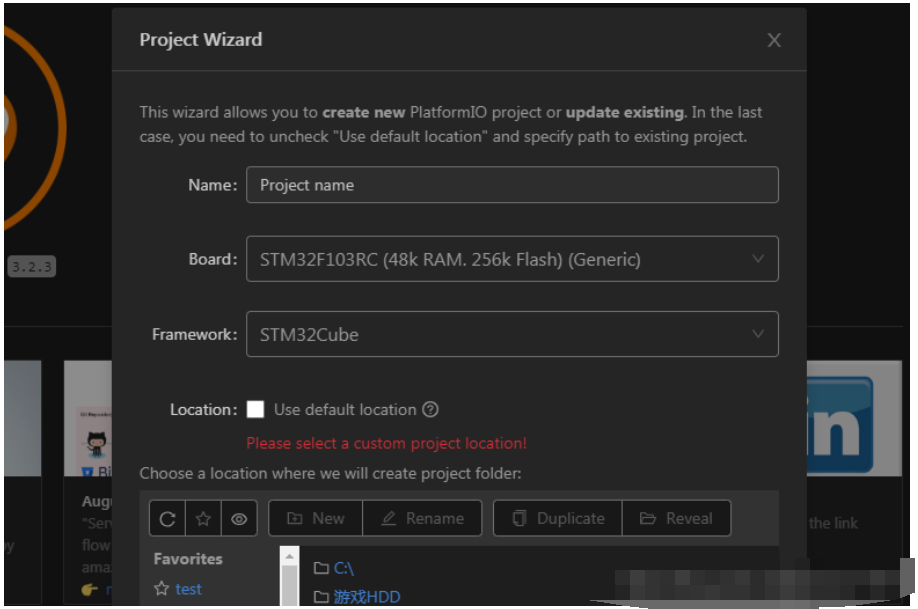
Task: Open the C:\ drive folder
Action: point(344,568)
